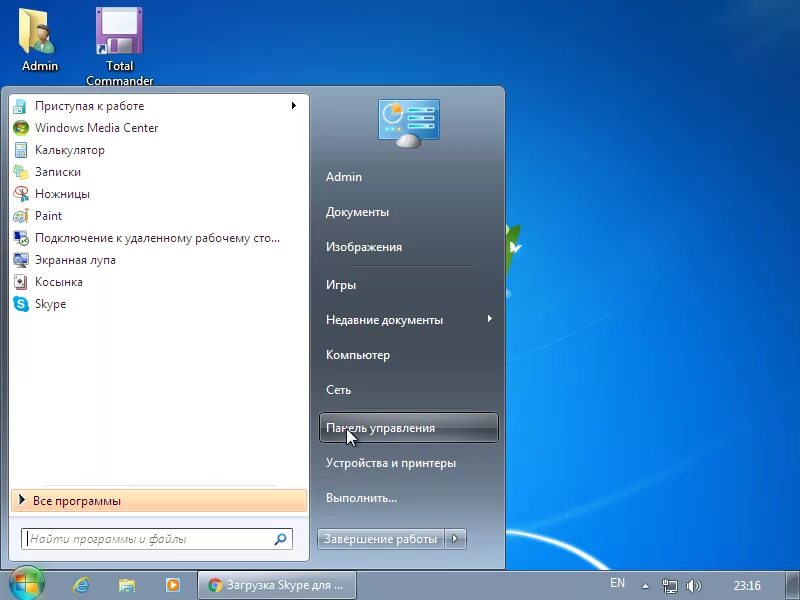Click the Show Desktop strip in the taskbar corner

click(792, 585)
